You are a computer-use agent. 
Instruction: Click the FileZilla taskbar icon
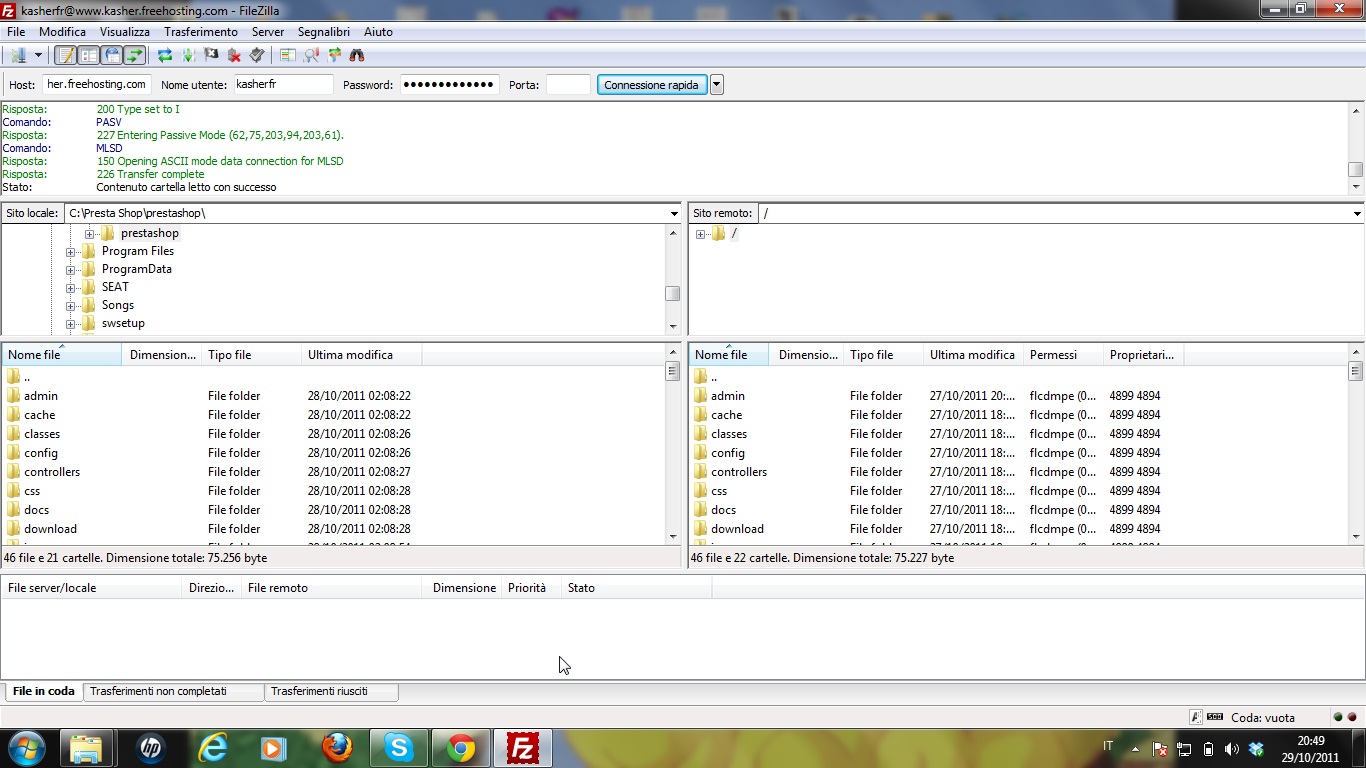point(523,748)
